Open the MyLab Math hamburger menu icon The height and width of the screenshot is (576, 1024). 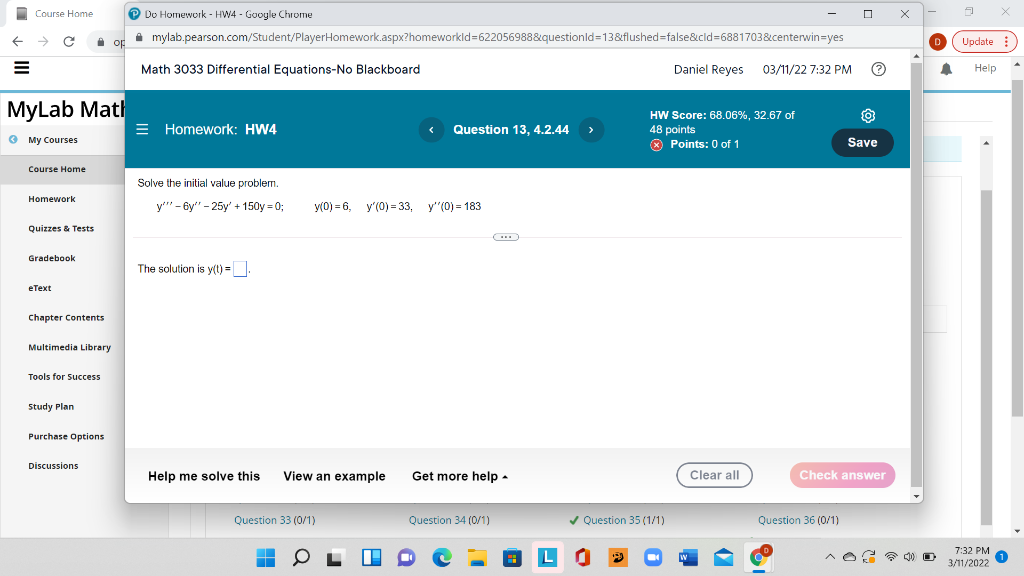(x=22, y=67)
